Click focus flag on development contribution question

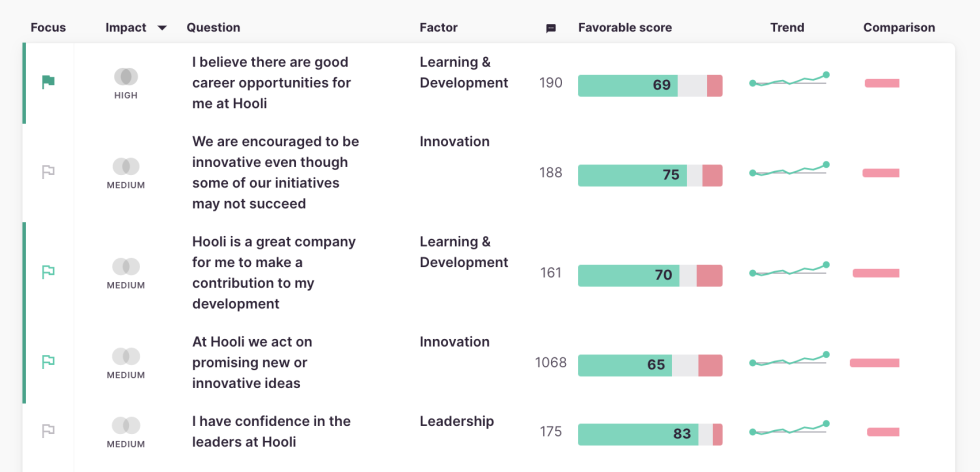(x=48, y=272)
